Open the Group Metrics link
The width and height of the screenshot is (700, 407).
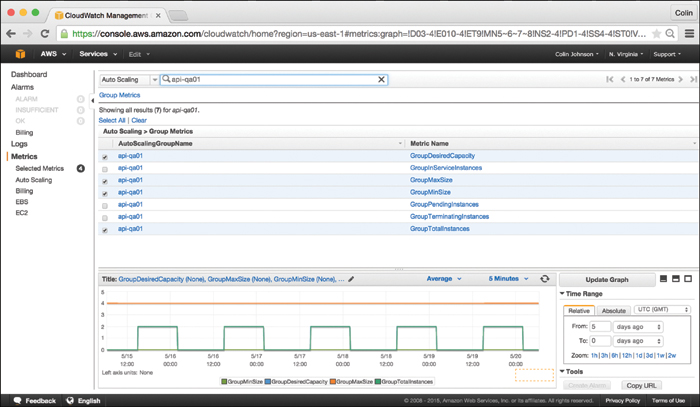click(x=120, y=95)
